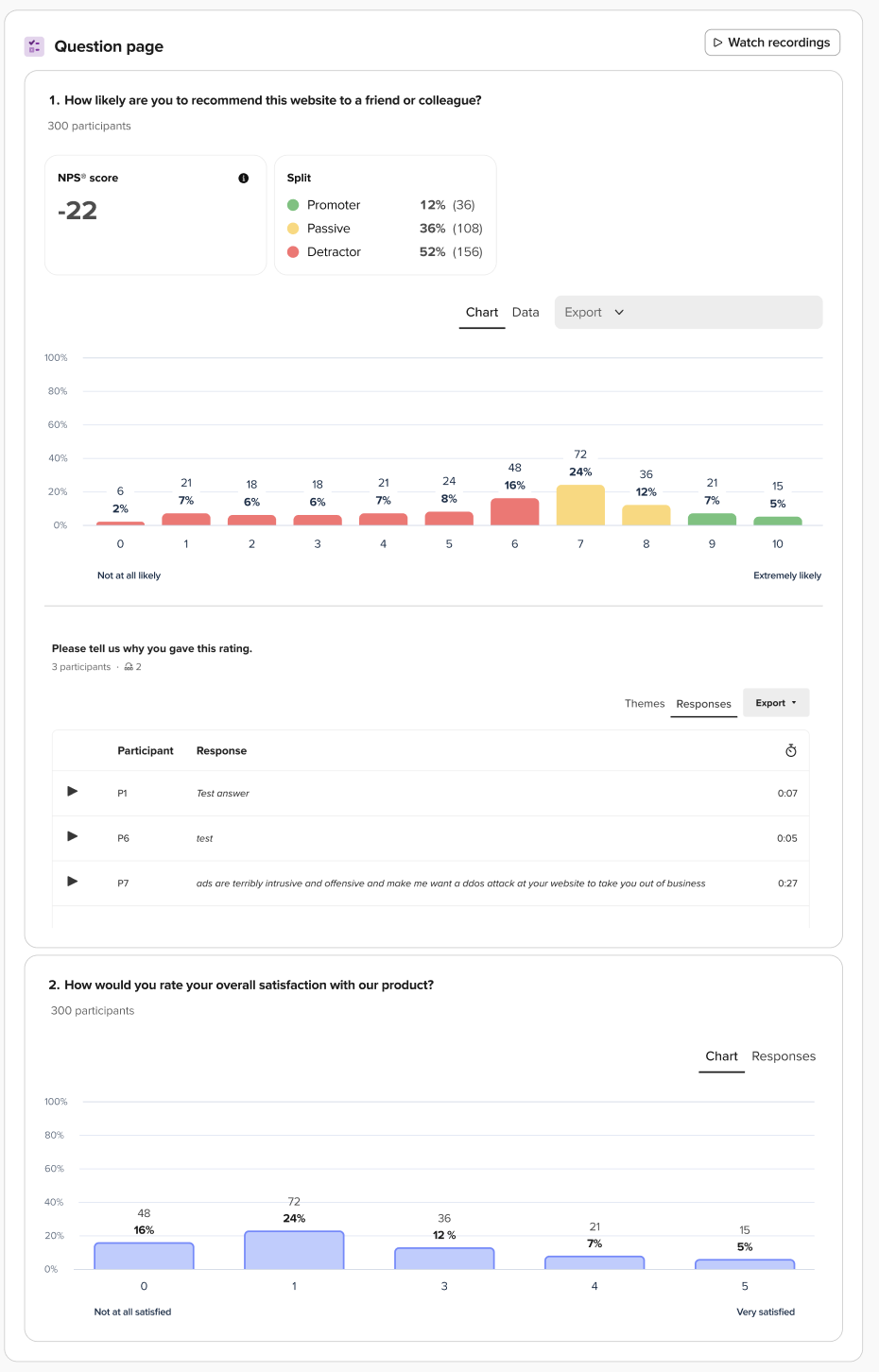Click the play icon inside Watch recordings
The image size is (879, 1372).
point(717,42)
